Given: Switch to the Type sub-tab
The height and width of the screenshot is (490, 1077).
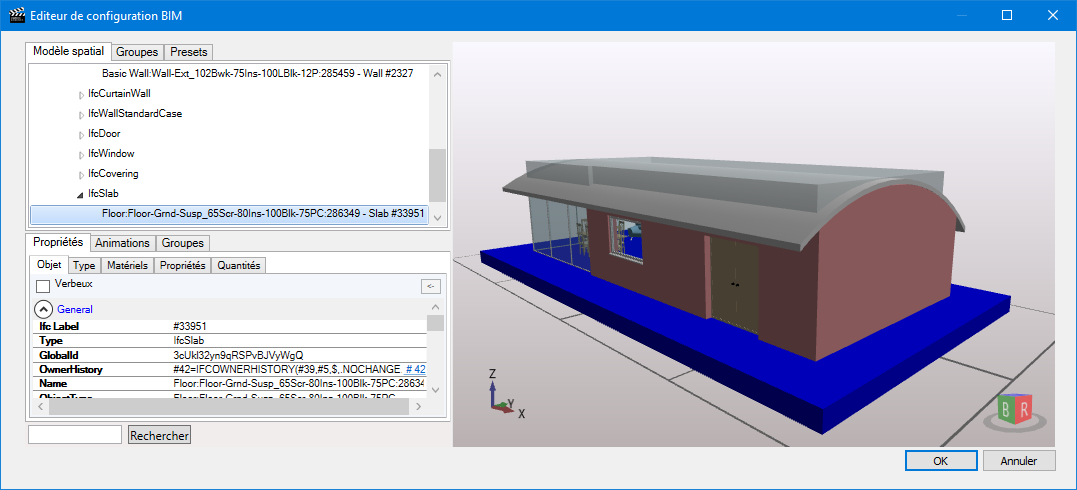Looking at the screenshot, I should pos(84,265).
